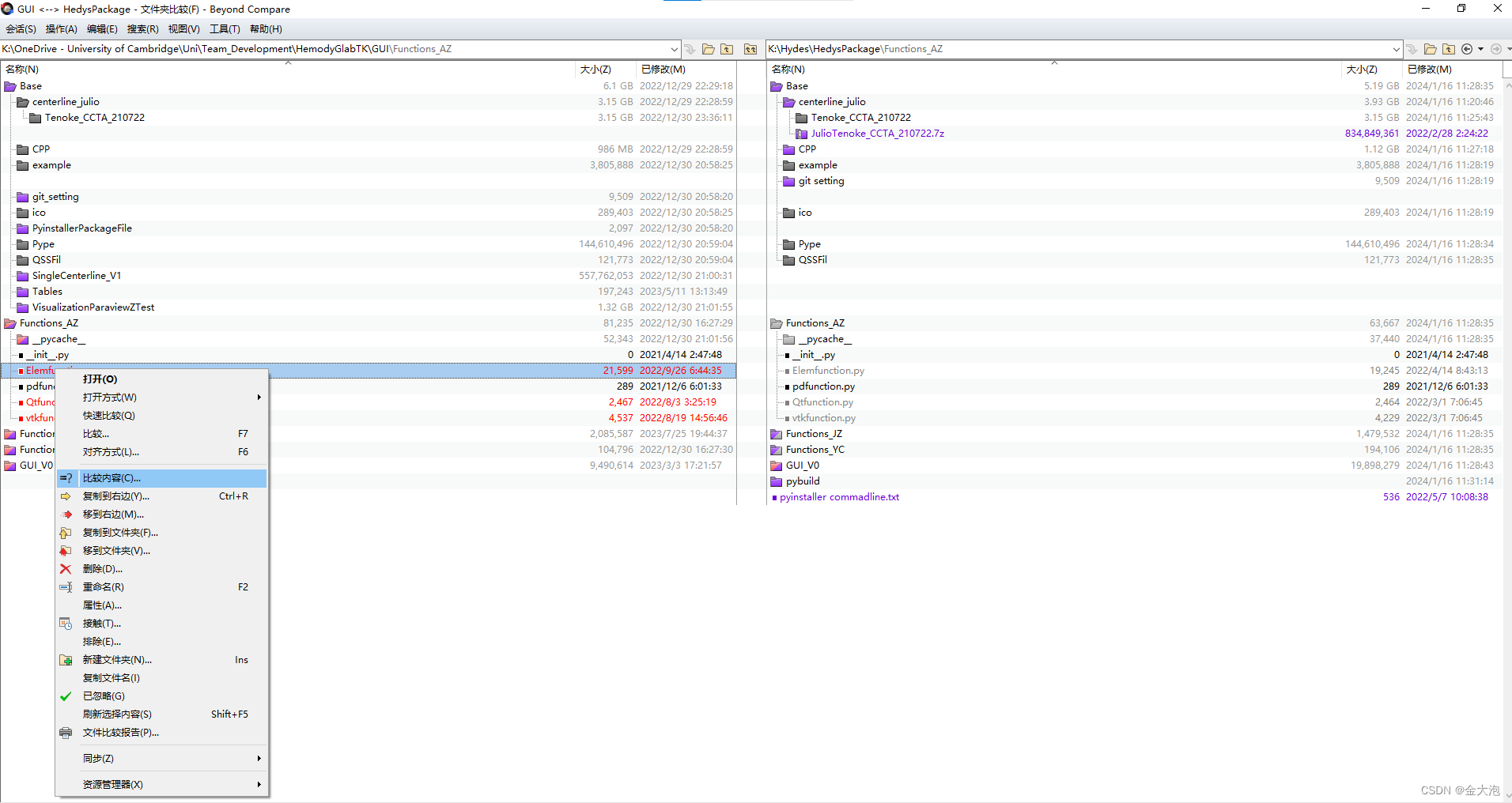Screen dimensions: 1512x803
Task: Open the 帮助(H) menu
Action: (266, 29)
